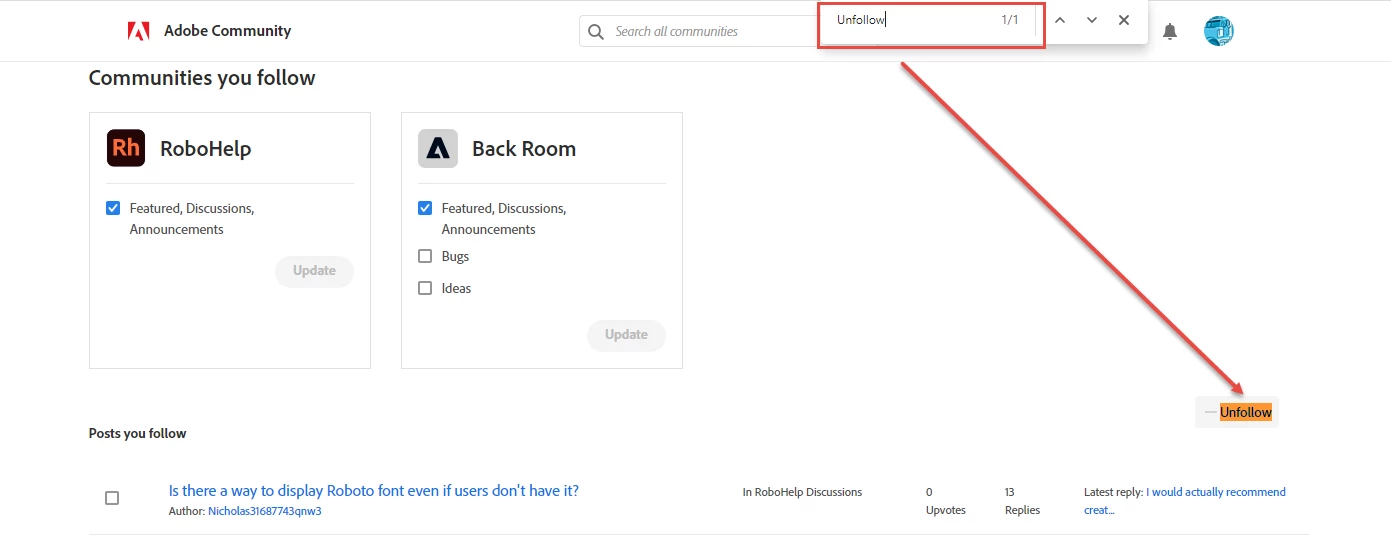
Task: Open author Nicholas31687743qnw3 profile
Action: click(x=265, y=511)
